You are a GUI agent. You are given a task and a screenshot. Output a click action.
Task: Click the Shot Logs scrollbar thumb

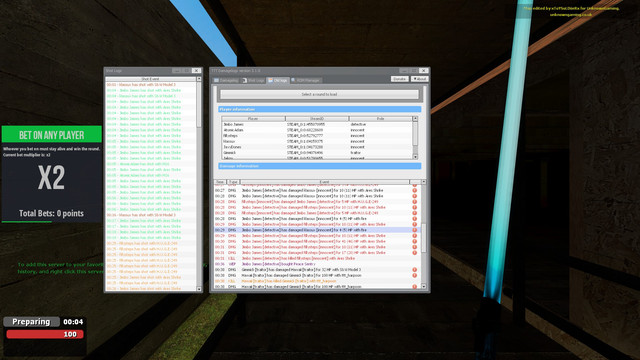pyautogui.click(x=199, y=104)
